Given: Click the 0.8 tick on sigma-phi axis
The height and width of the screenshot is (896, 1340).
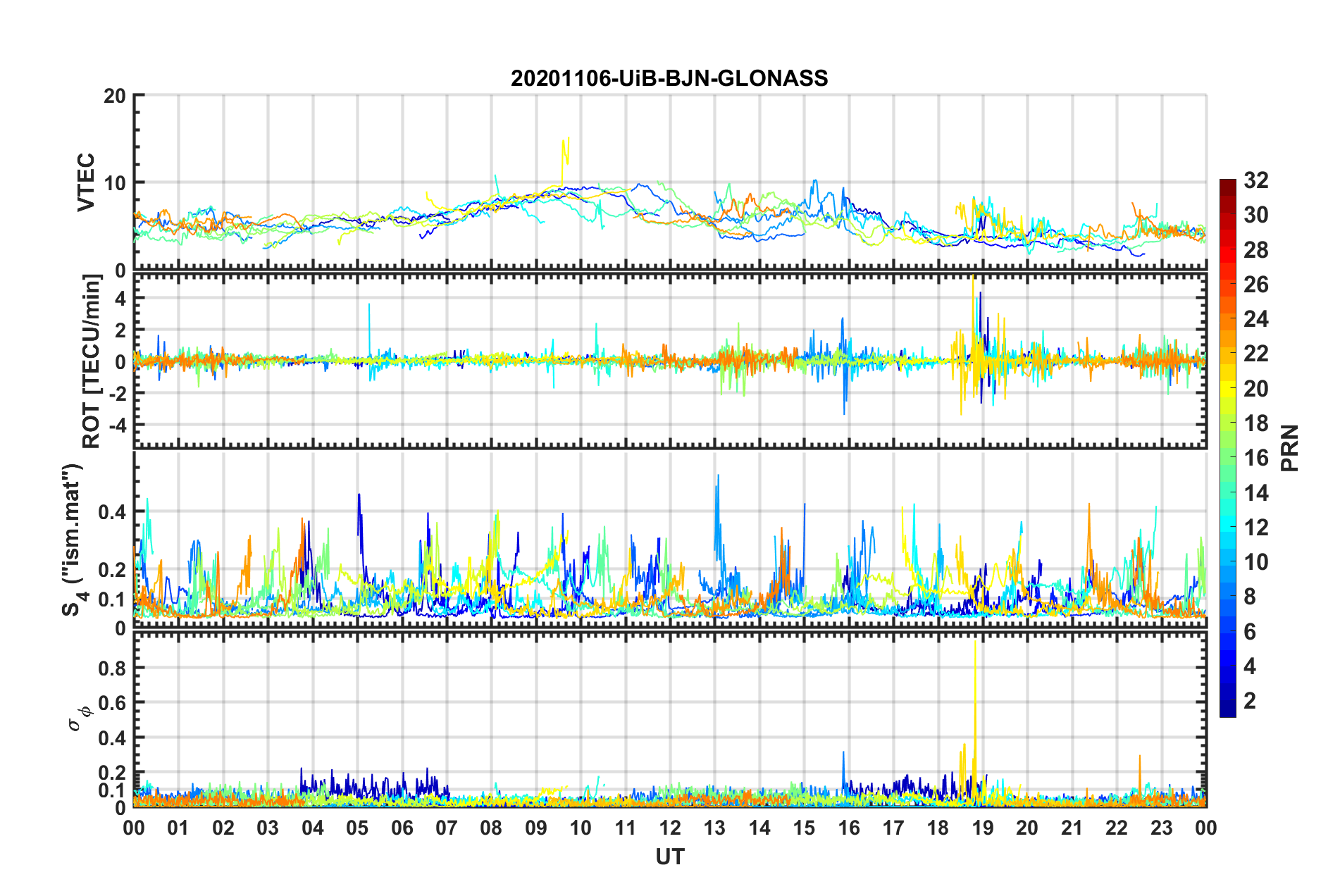Looking at the screenshot, I should coord(113,668).
